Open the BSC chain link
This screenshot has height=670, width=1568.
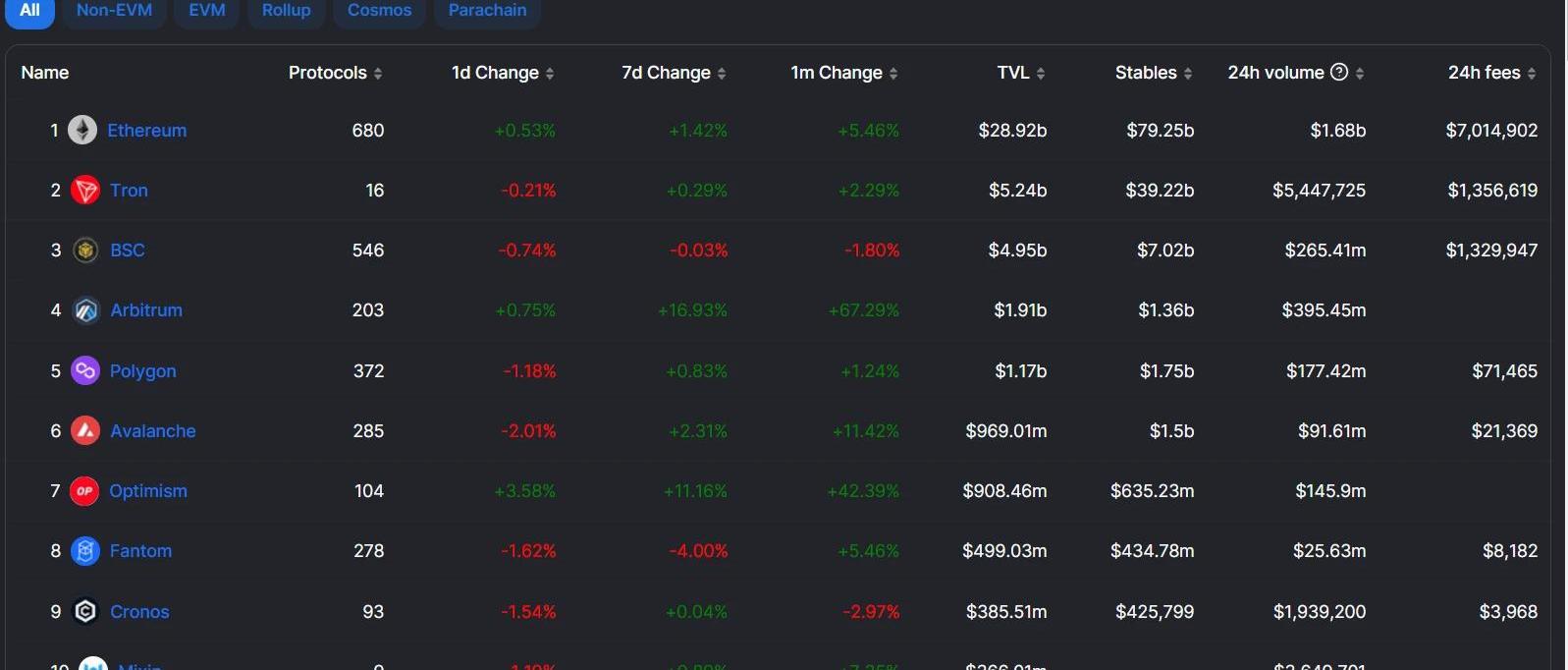click(x=128, y=251)
